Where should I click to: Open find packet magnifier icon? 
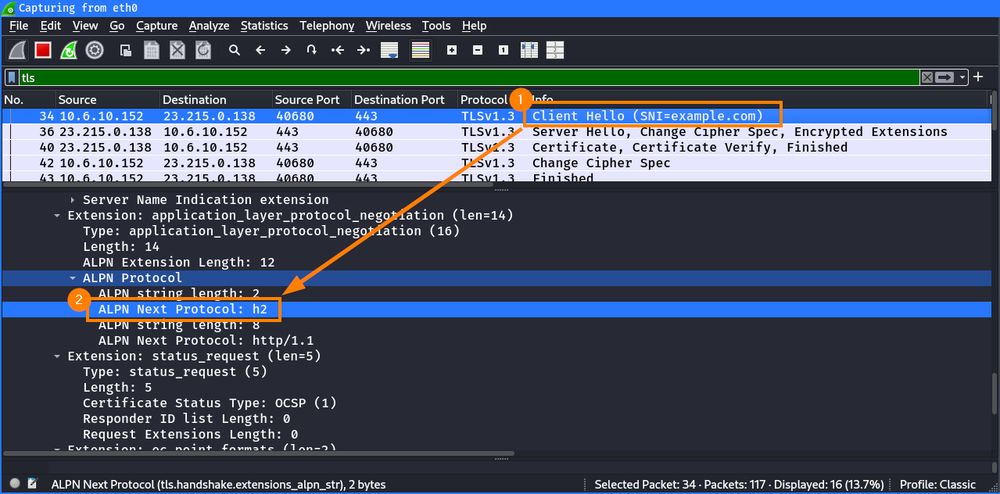click(235, 50)
